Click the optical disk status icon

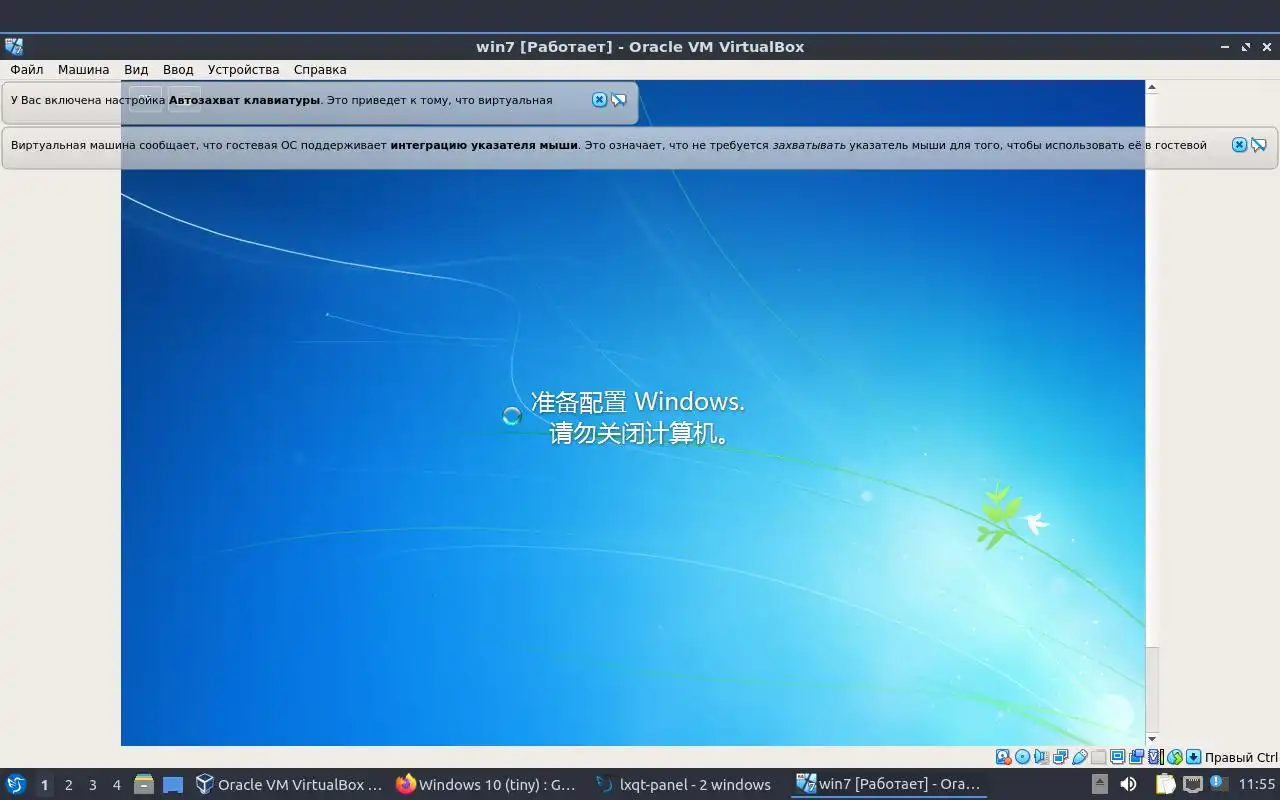pos(1022,757)
